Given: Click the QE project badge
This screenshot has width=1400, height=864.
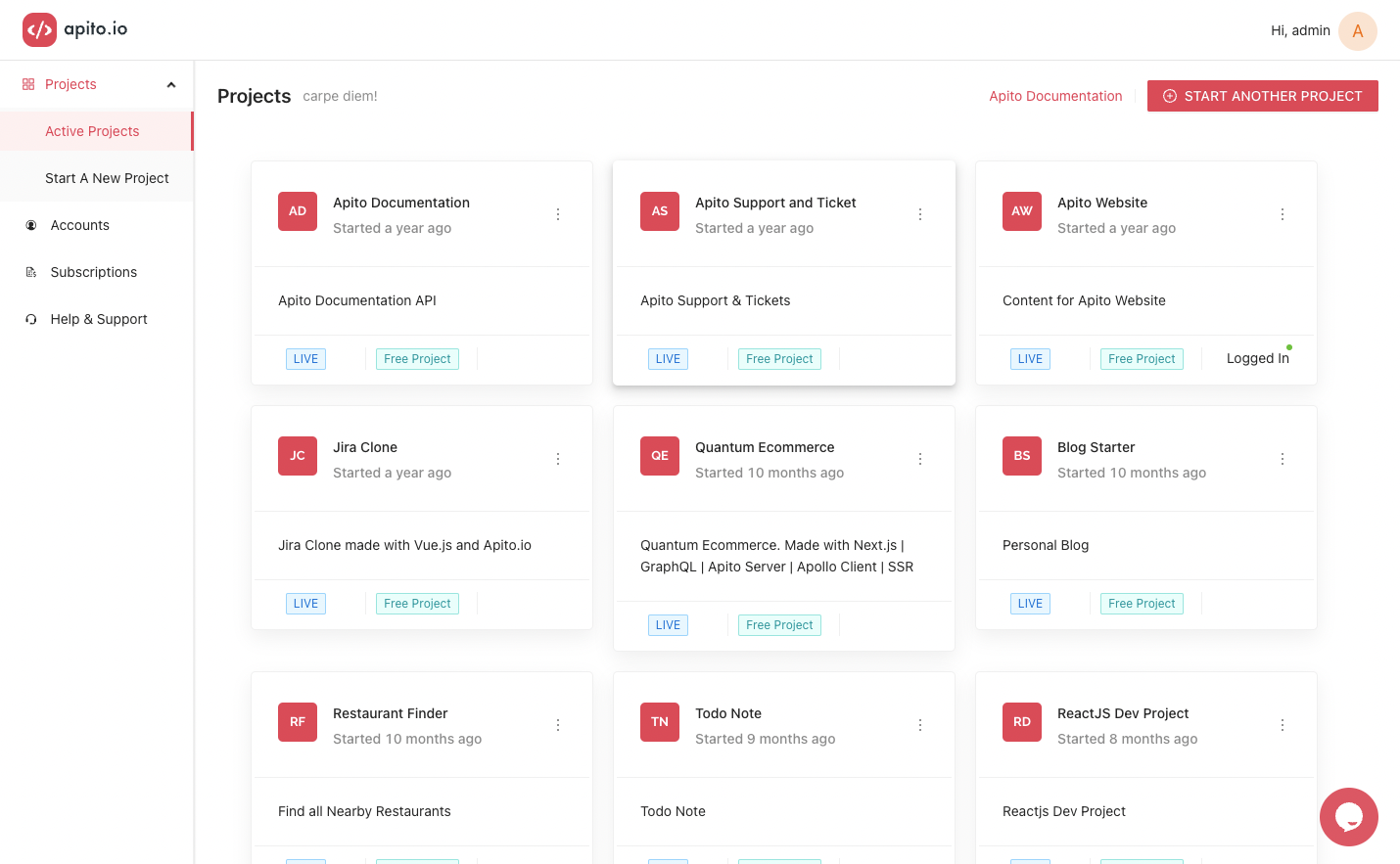Looking at the screenshot, I should (660, 456).
